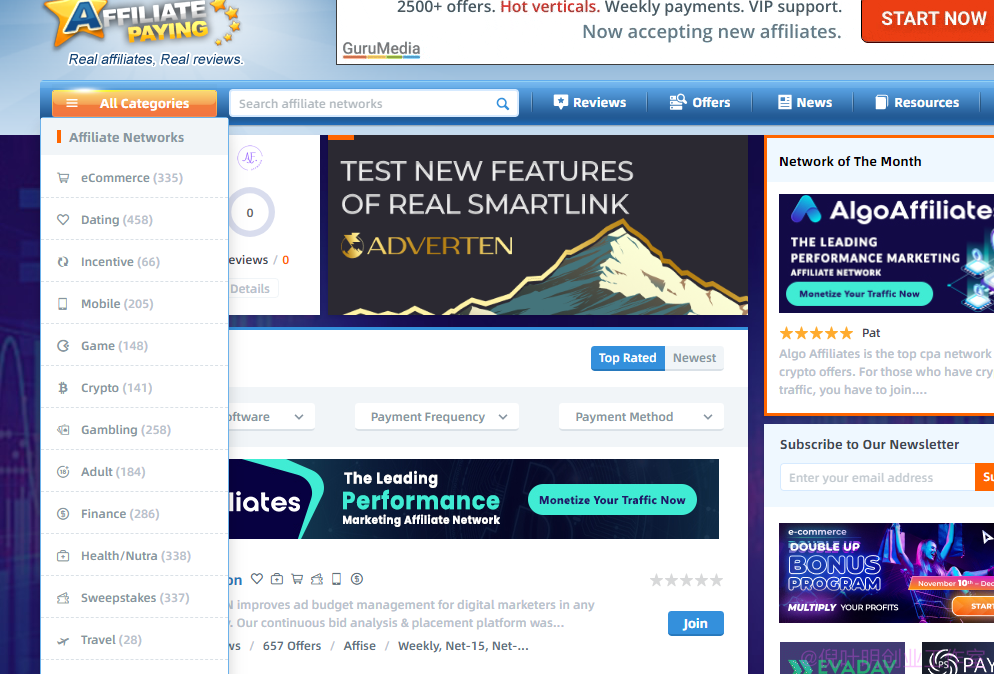Click the Travel airplane icon

63,640
